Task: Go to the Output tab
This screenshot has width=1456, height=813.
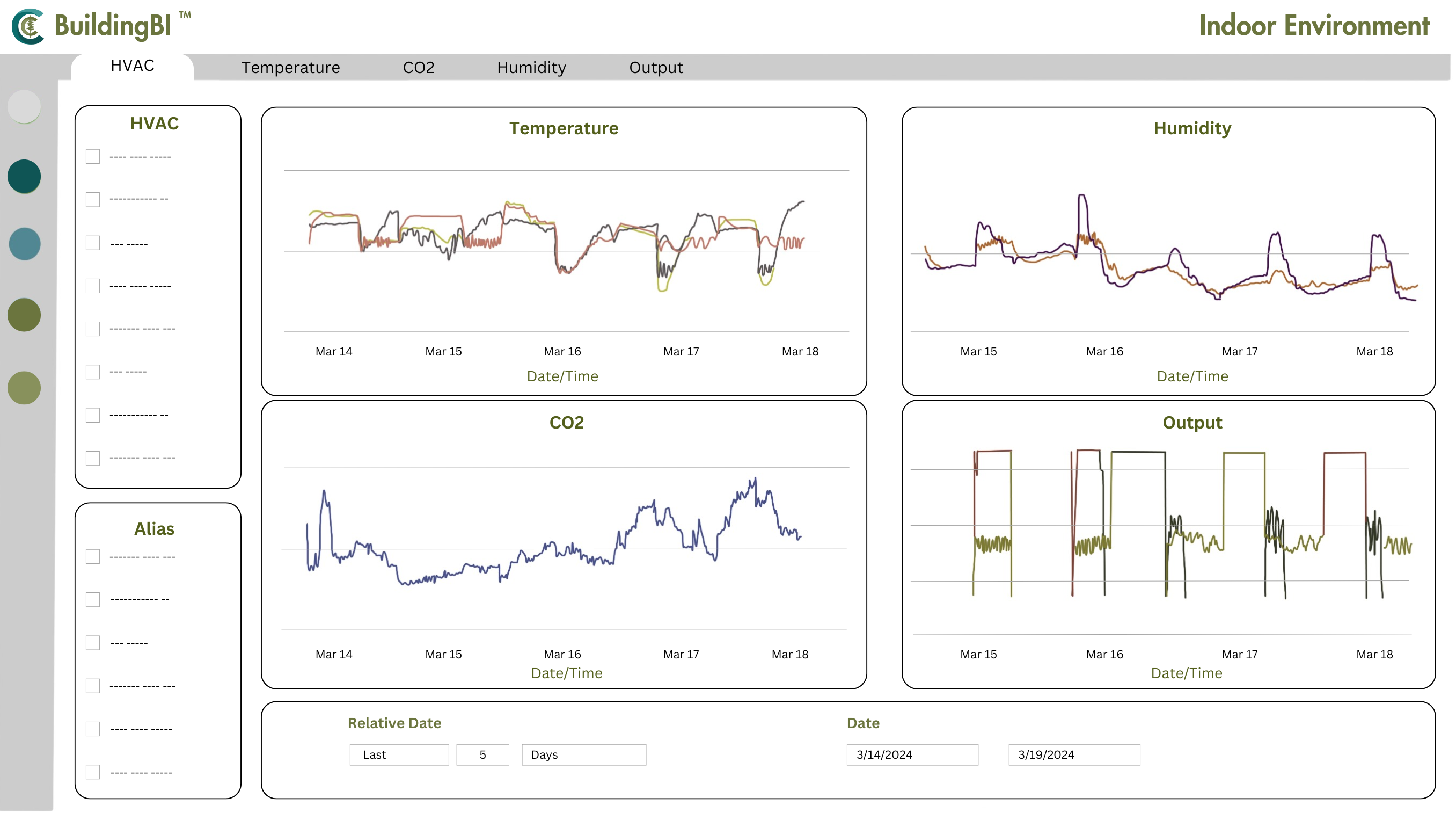Action: pos(656,67)
